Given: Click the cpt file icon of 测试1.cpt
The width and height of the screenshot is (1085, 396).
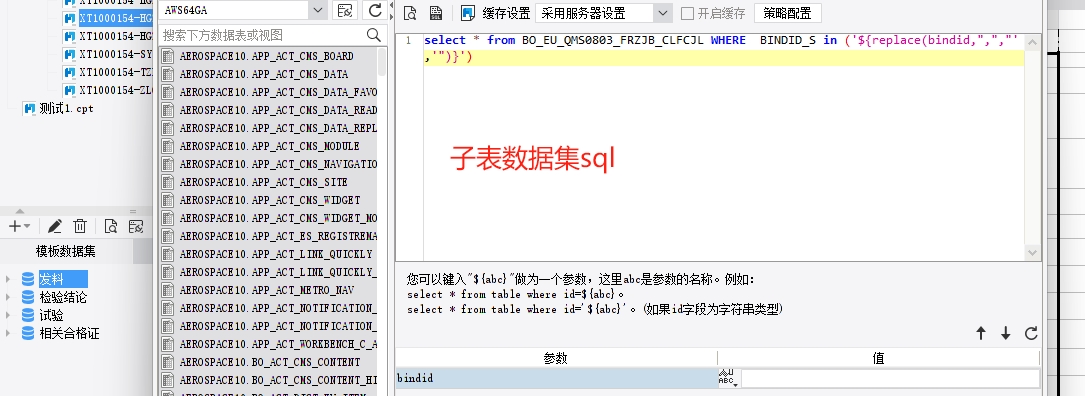Looking at the screenshot, I should click(28, 108).
